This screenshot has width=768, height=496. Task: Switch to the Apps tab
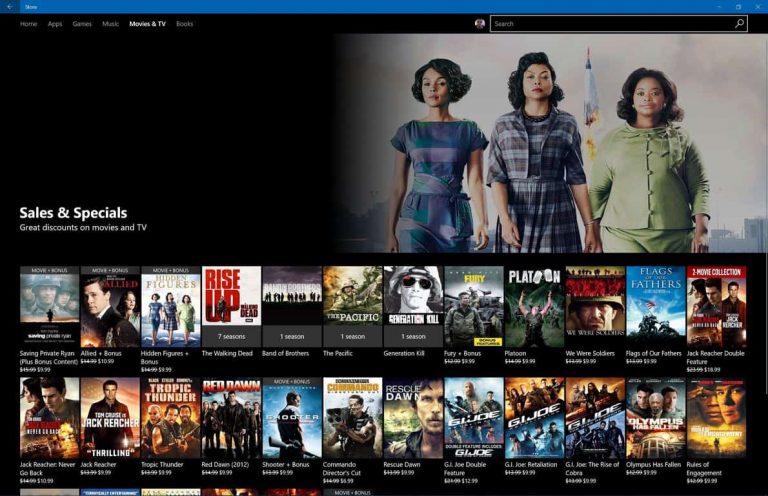pos(55,24)
